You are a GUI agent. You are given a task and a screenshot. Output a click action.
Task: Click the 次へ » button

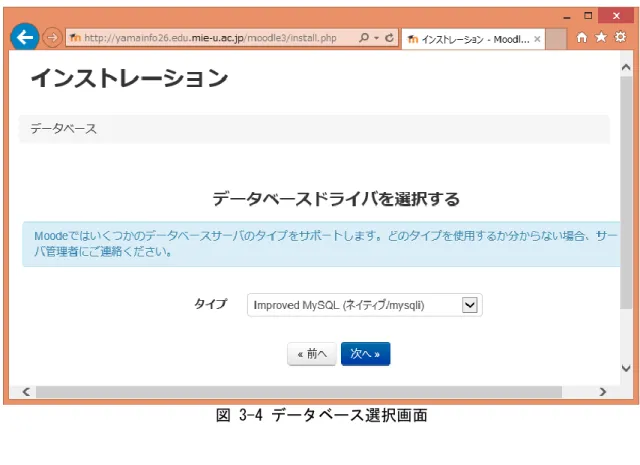[365, 354]
